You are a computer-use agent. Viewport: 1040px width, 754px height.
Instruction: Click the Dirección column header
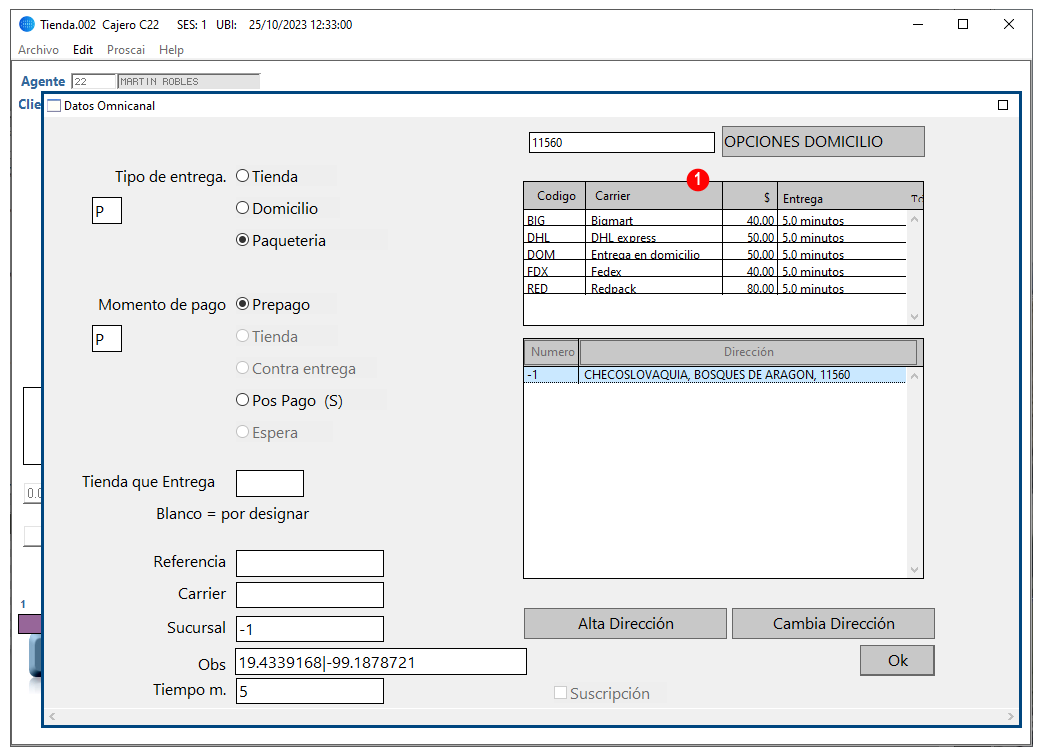[748, 352]
